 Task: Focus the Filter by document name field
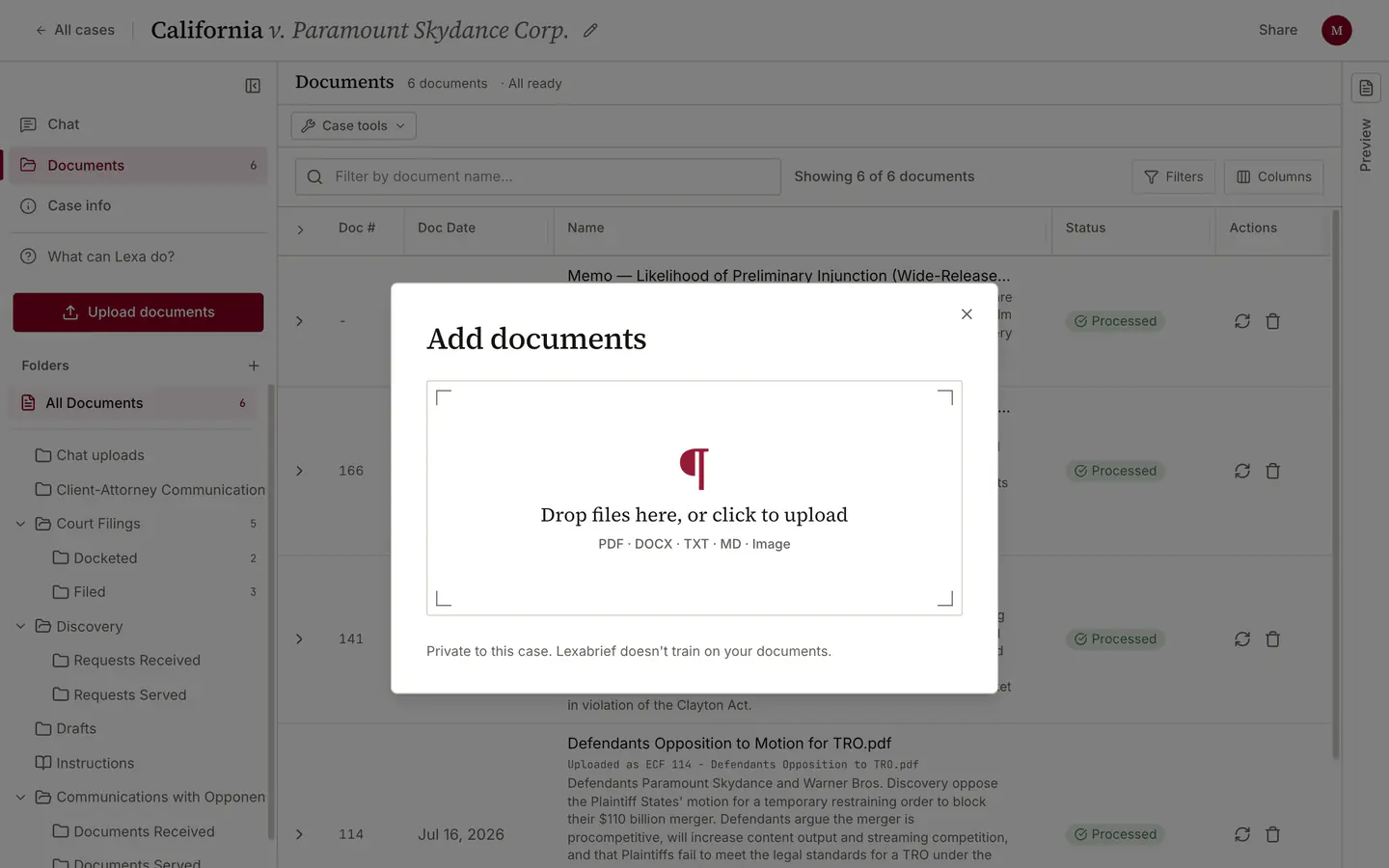[x=538, y=176]
